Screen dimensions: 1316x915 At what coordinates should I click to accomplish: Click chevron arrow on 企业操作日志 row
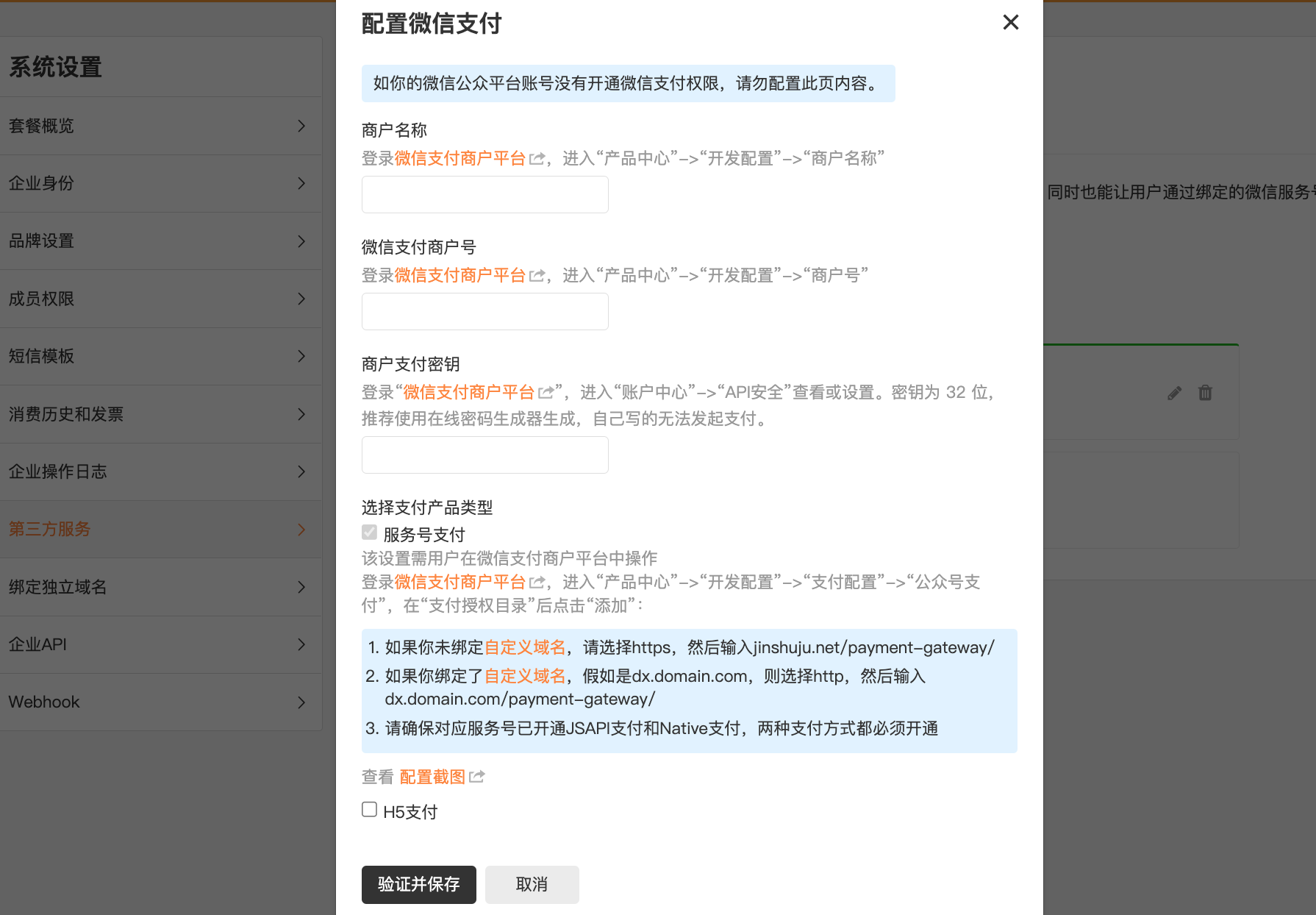[301, 471]
